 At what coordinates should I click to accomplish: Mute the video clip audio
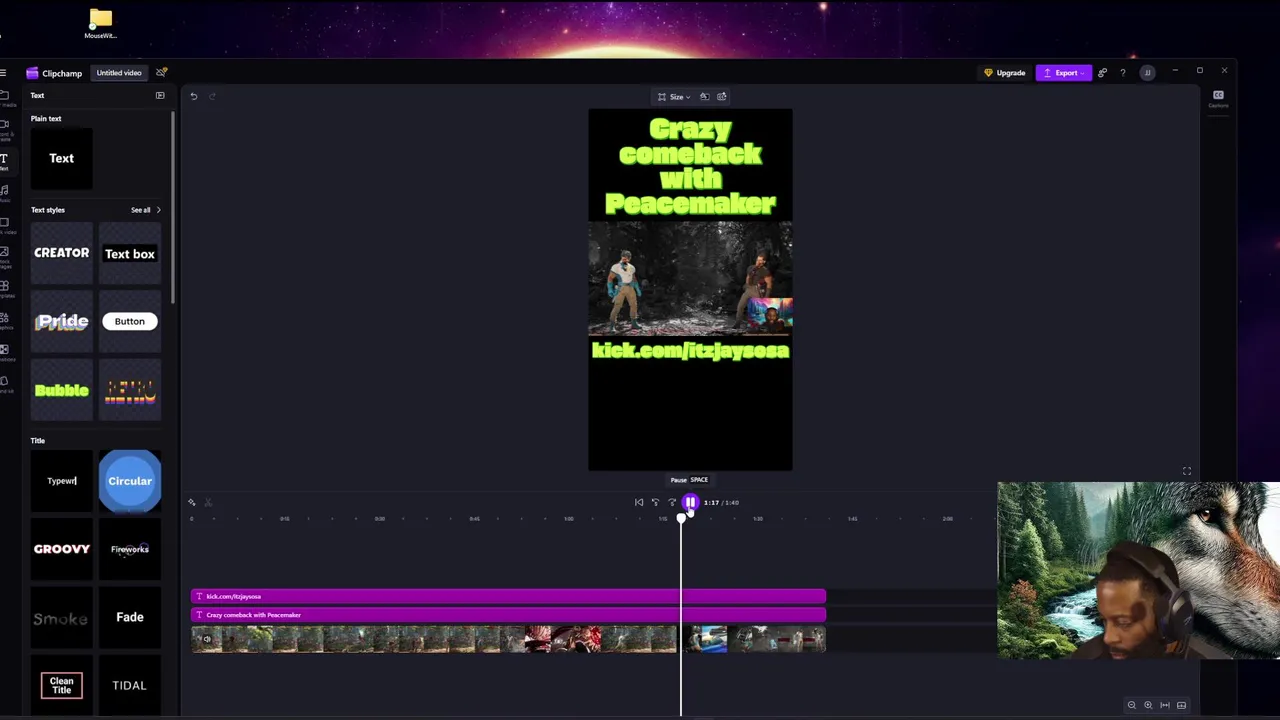(x=206, y=639)
